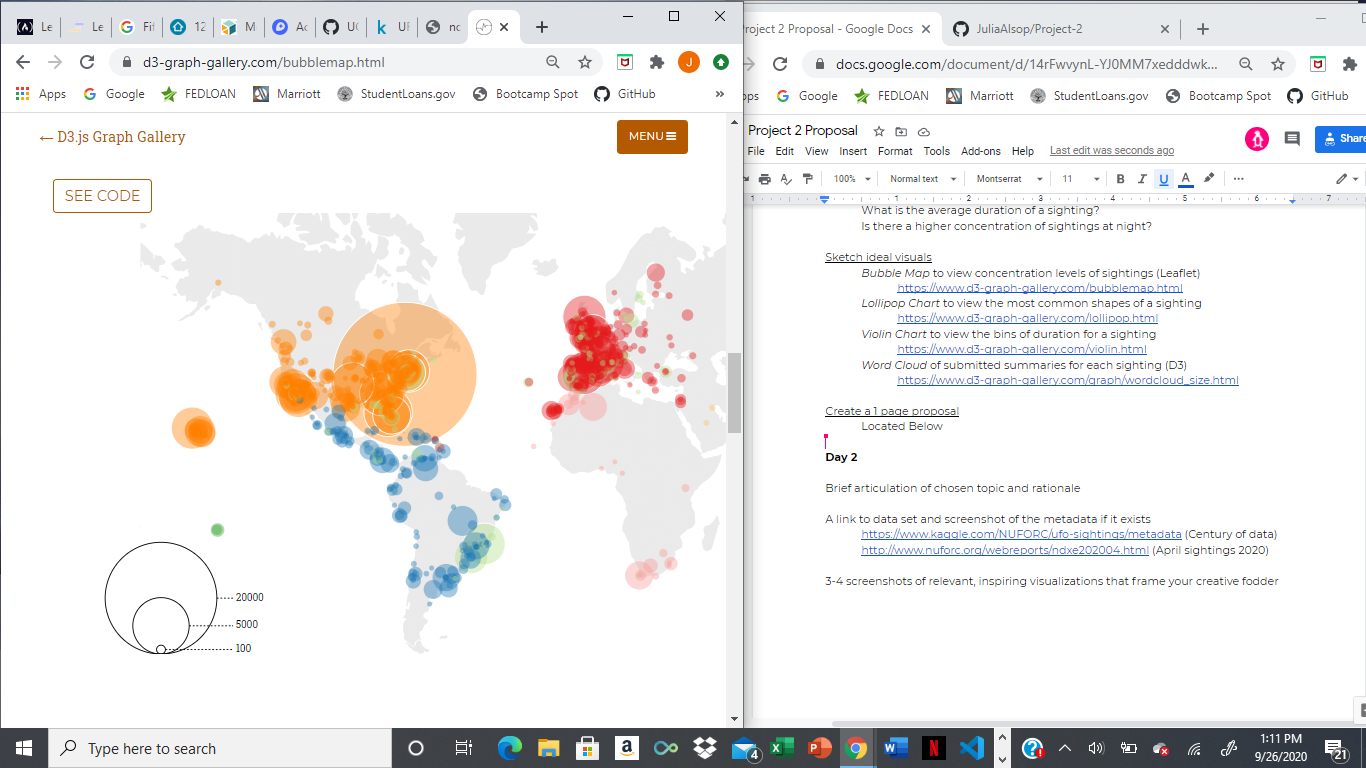Toggle underline formatting in Google Docs
The image size is (1366, 768).
pyautogui.click(x=1163, y=179)
